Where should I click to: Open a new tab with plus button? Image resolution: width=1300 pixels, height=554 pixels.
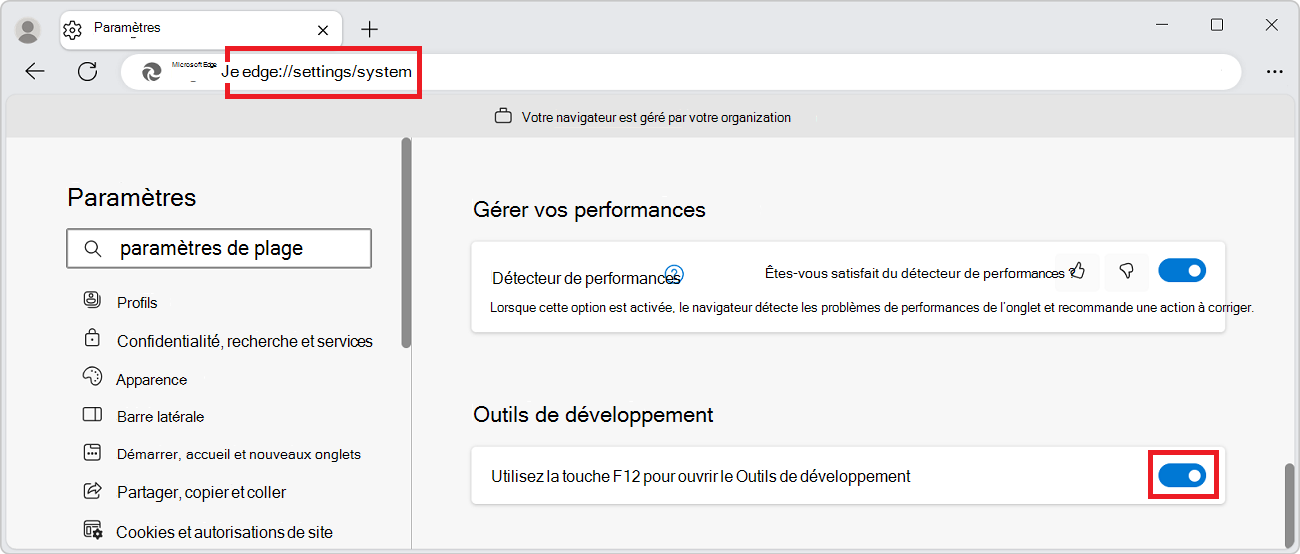click(x=370, y=29)
